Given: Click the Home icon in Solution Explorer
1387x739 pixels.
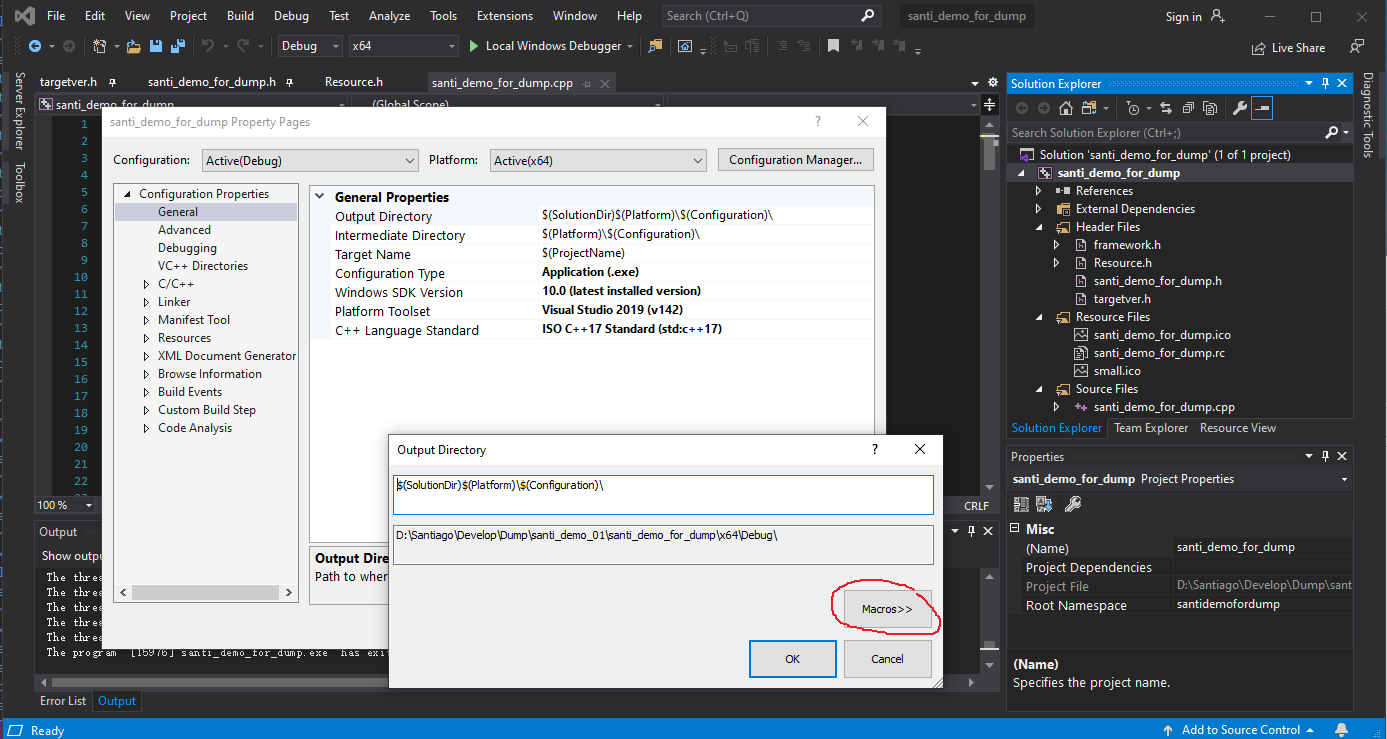Looking at the screenshot, I should click(x=1066, y=108).
